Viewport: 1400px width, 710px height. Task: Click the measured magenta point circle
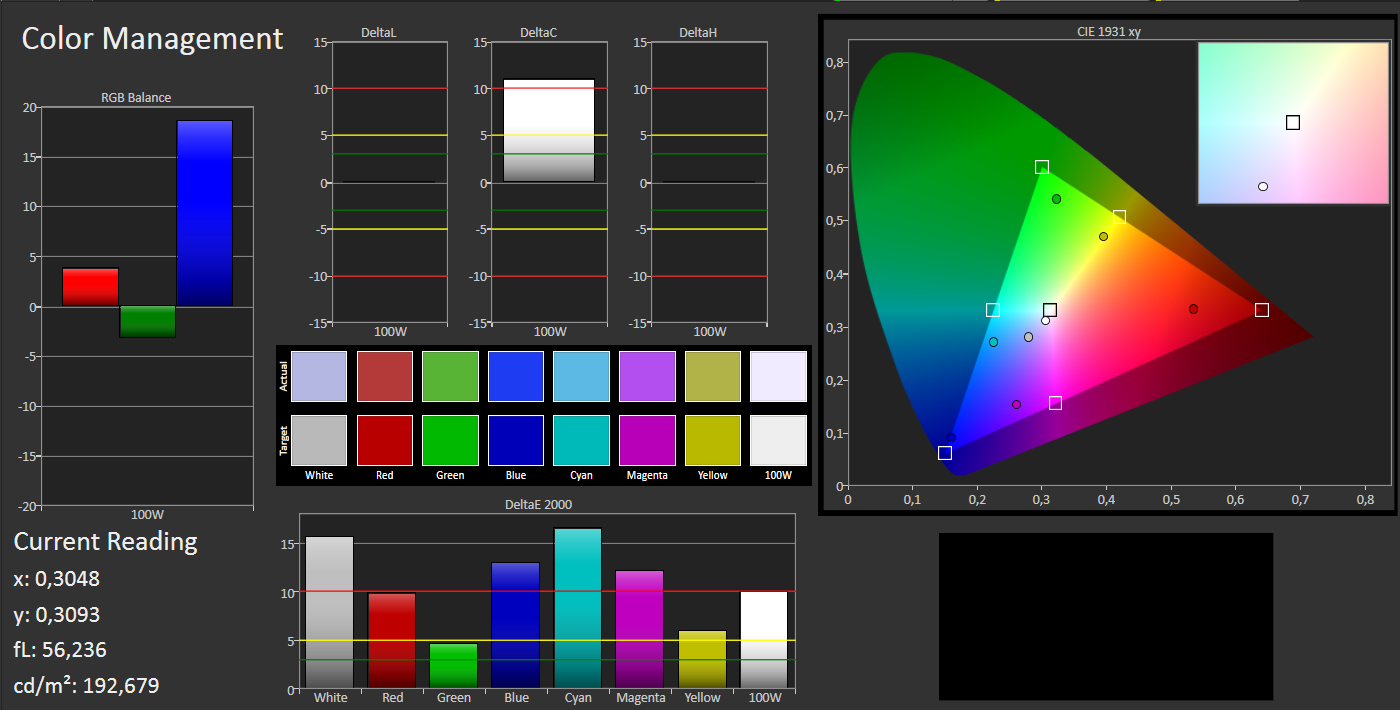tap(1016, 405)
